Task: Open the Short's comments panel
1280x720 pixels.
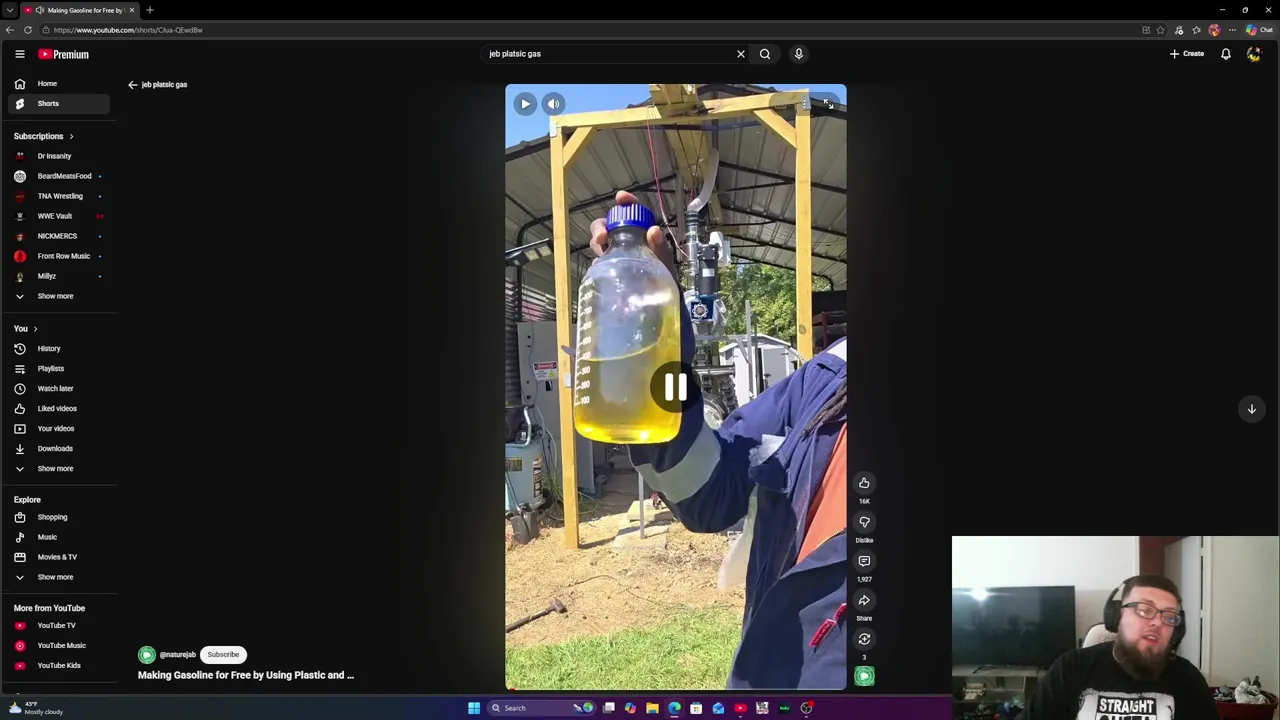Action: coord(864,561)
